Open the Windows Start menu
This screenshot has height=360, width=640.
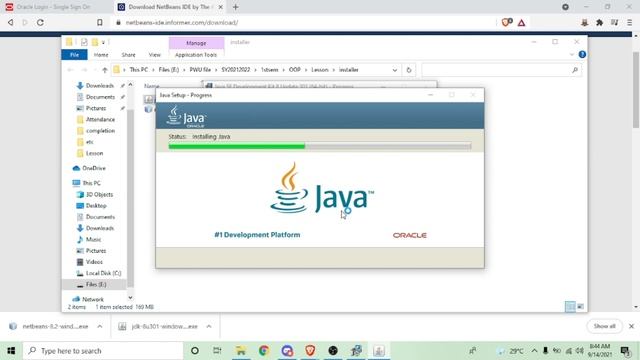11,351
